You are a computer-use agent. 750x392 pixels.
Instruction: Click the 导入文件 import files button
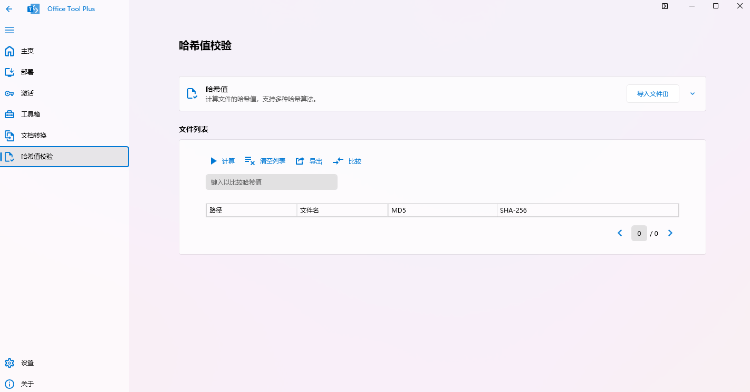(652, 94)
